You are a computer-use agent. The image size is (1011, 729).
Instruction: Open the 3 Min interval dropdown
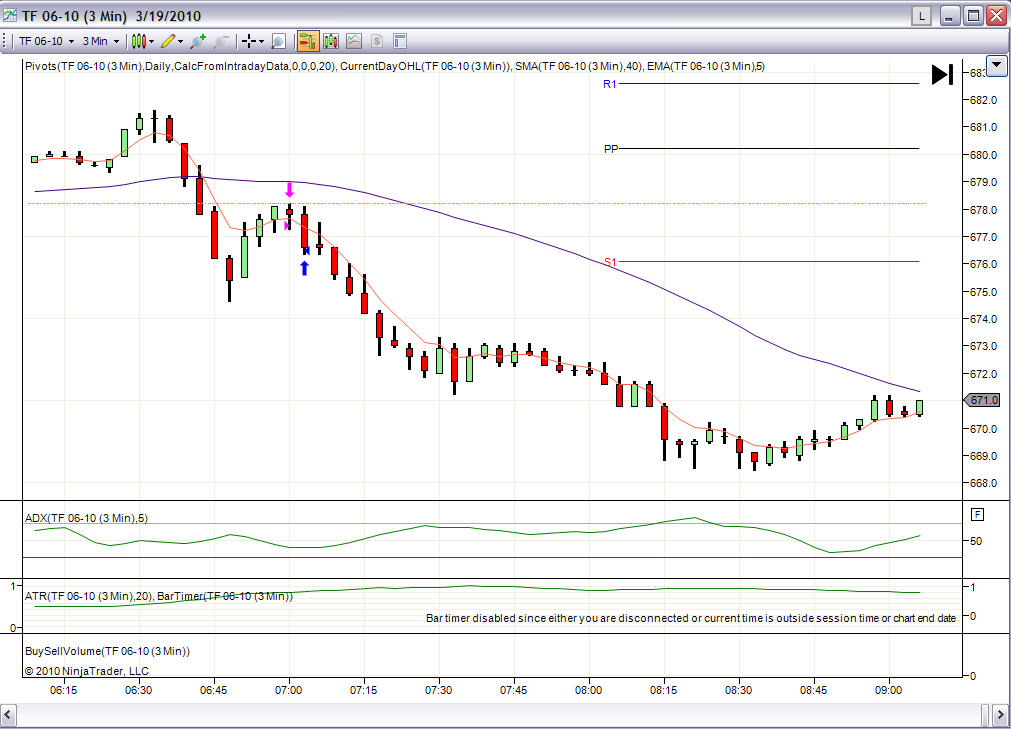101,41
